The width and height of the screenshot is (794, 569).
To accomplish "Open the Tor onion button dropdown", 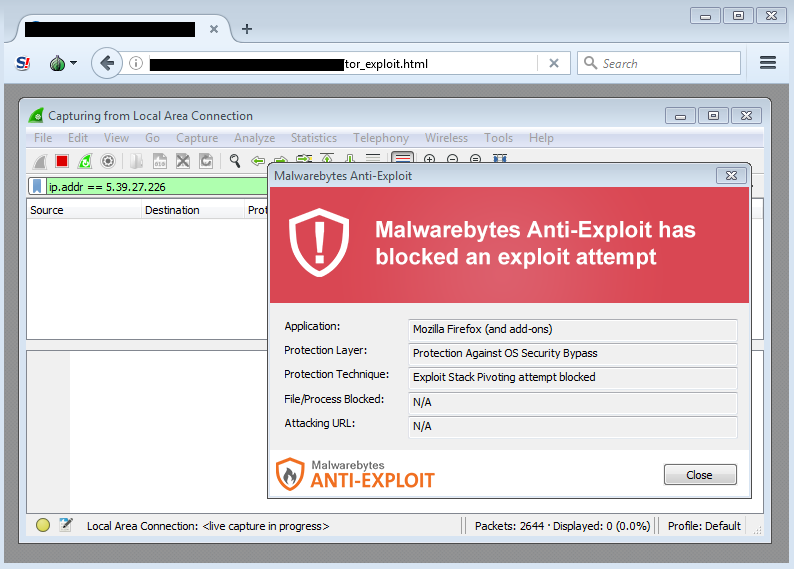I will (63, 63).
